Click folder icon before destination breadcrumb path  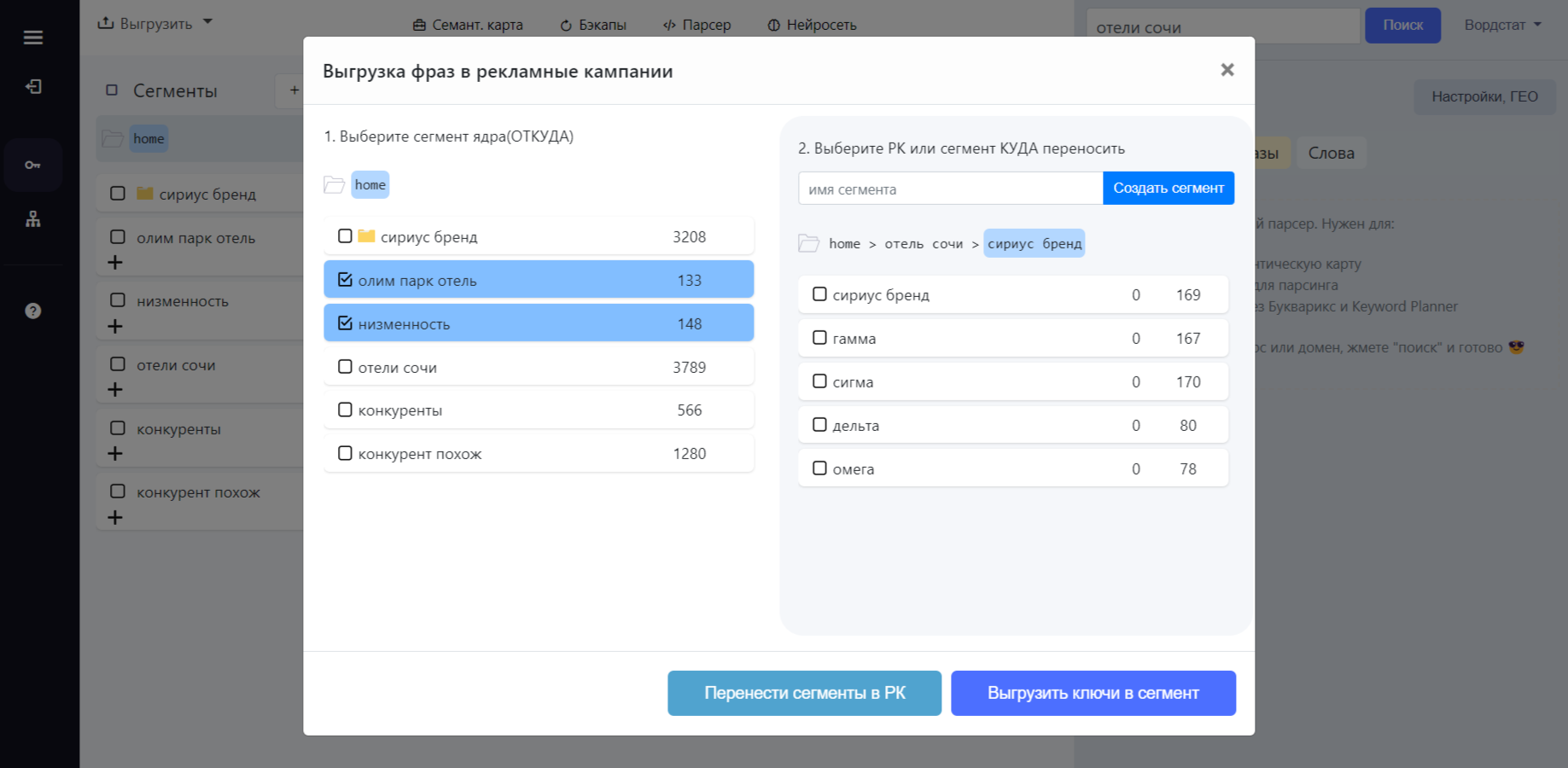[x=808, y=244]
